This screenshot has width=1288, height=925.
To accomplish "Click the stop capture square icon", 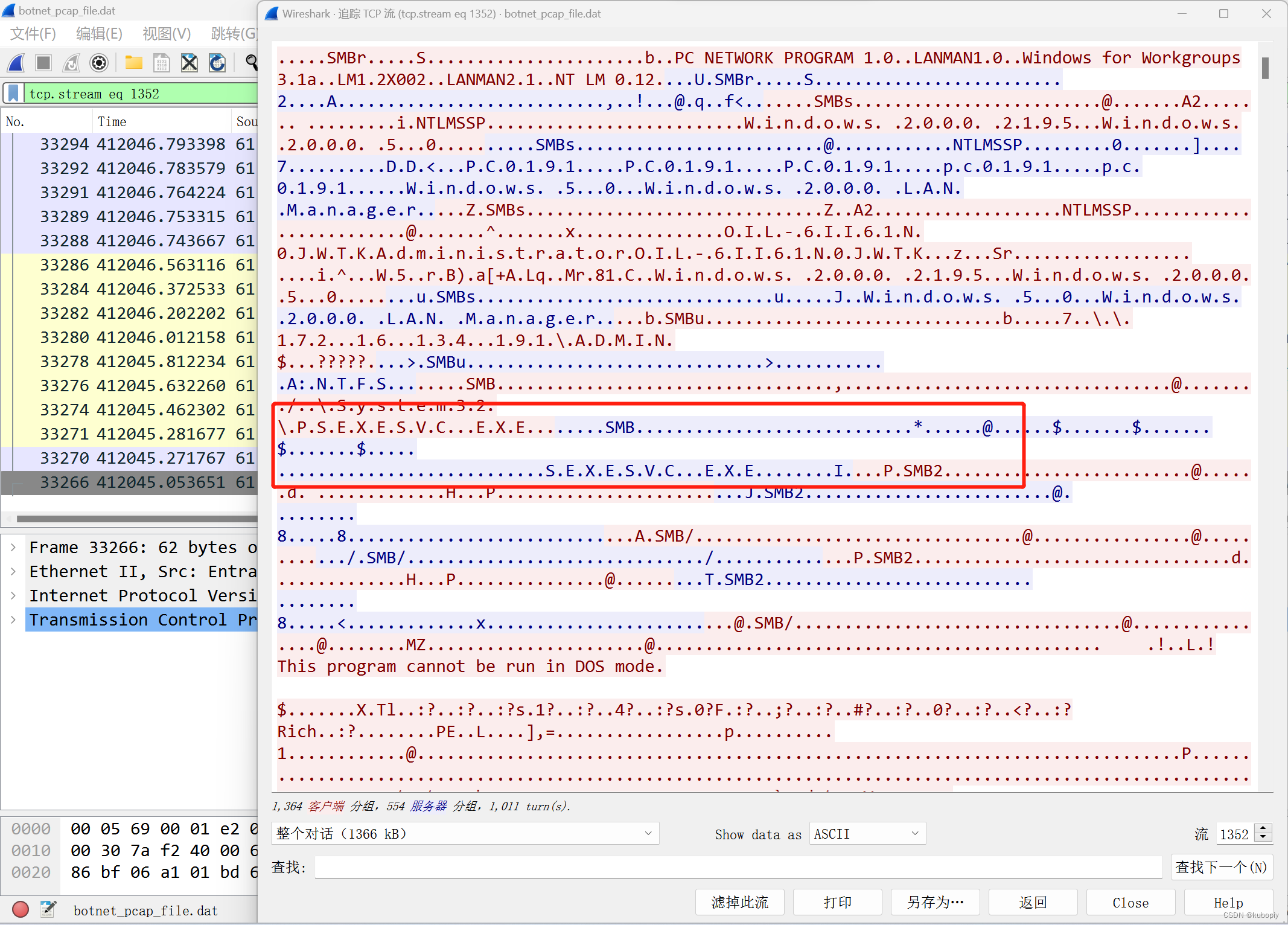I will (x=43, y=63).
